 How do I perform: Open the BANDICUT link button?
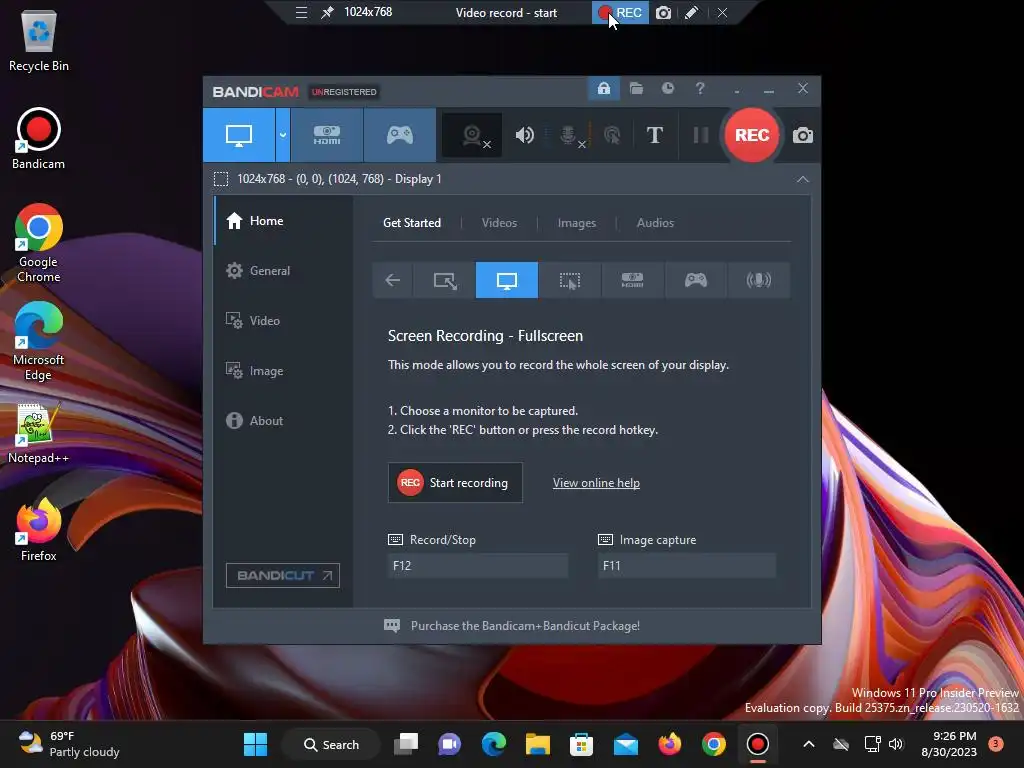point(283,575)
